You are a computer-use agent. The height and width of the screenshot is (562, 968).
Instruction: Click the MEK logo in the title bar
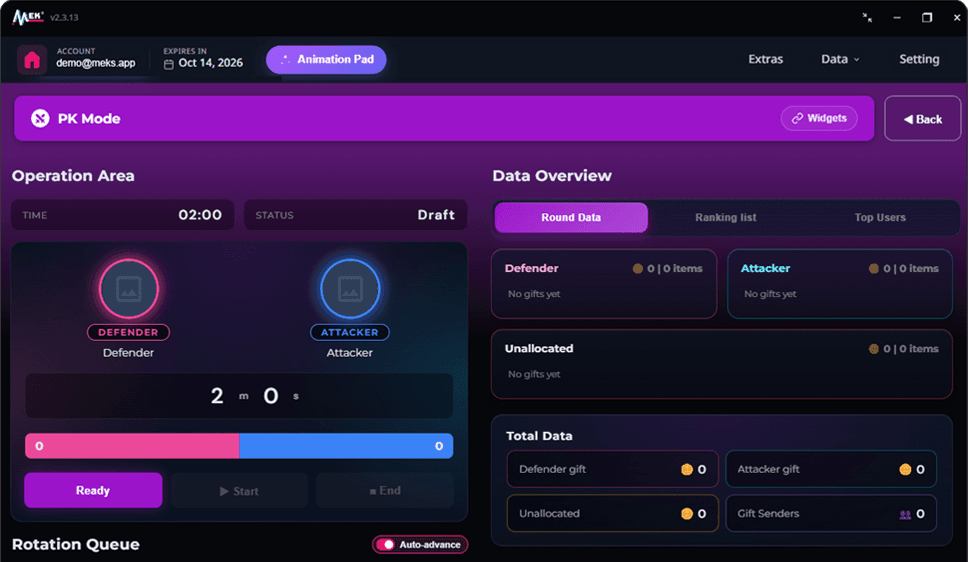(28, 17)
